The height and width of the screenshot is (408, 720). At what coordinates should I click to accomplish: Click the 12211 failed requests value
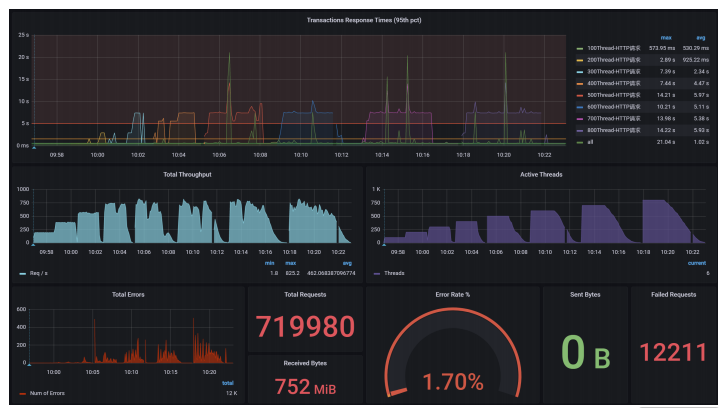(x=673, y=352)
